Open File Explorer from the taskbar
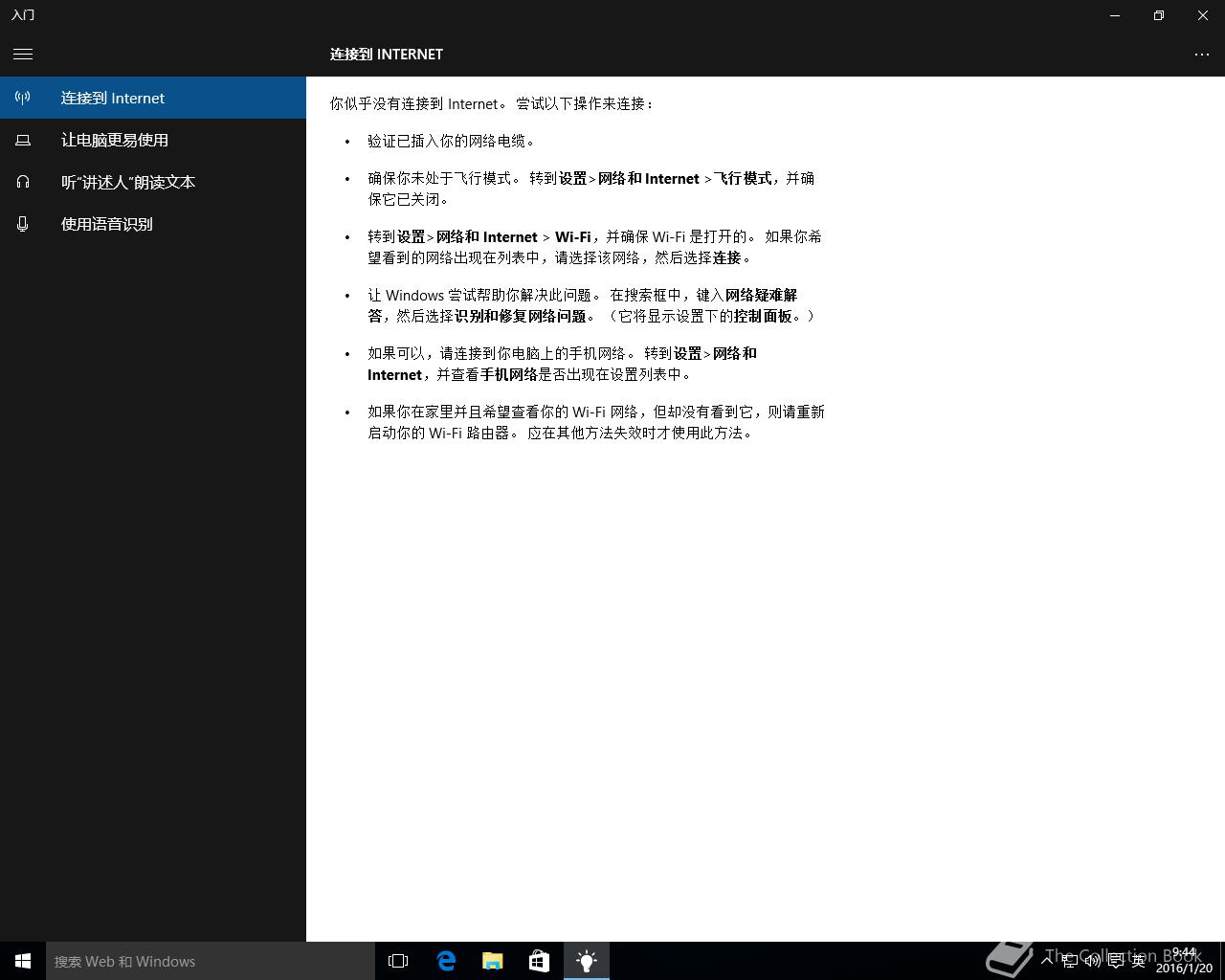 [493, 961]
